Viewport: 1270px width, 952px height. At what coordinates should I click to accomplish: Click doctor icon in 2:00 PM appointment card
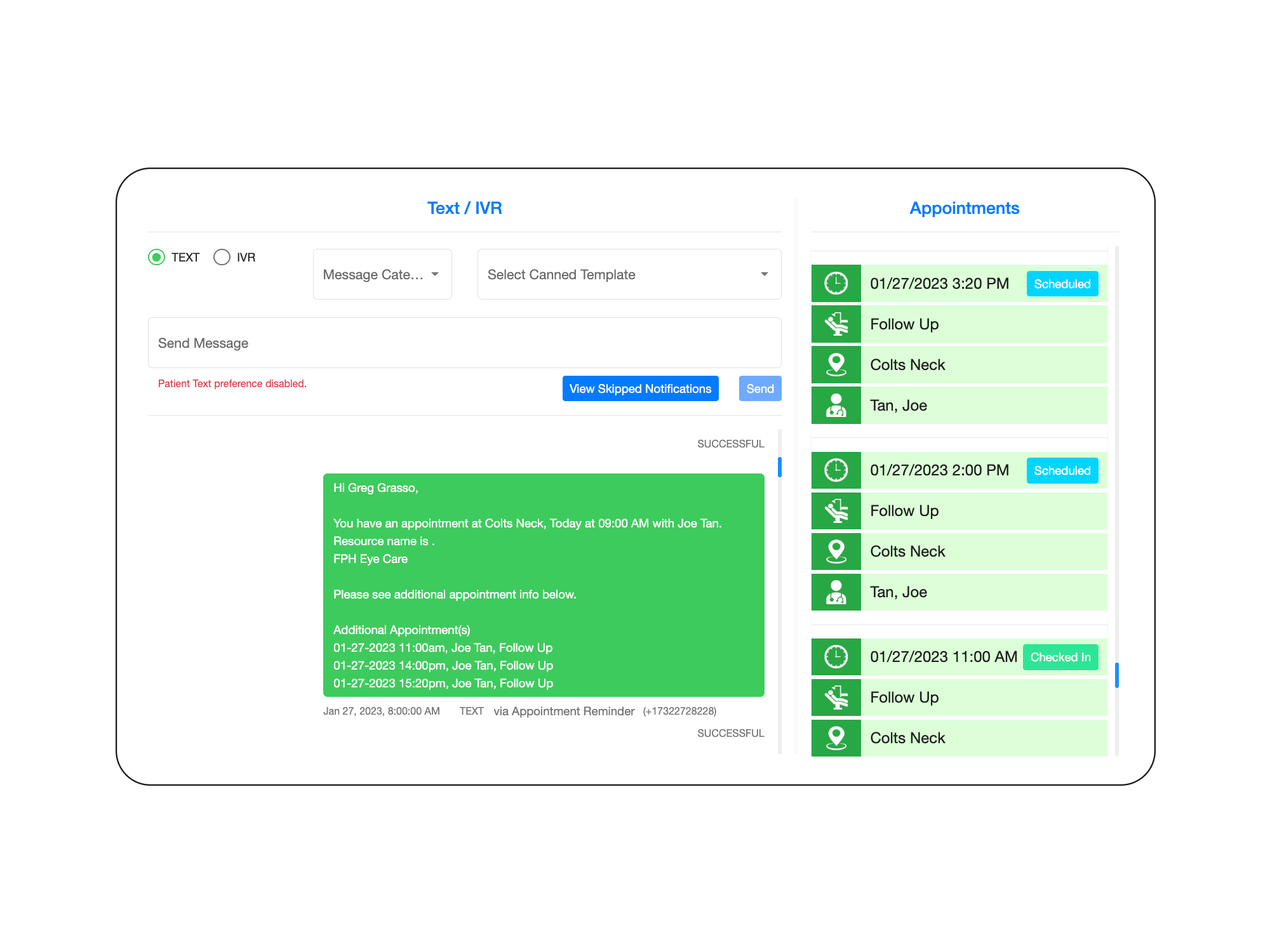[836, 592]
